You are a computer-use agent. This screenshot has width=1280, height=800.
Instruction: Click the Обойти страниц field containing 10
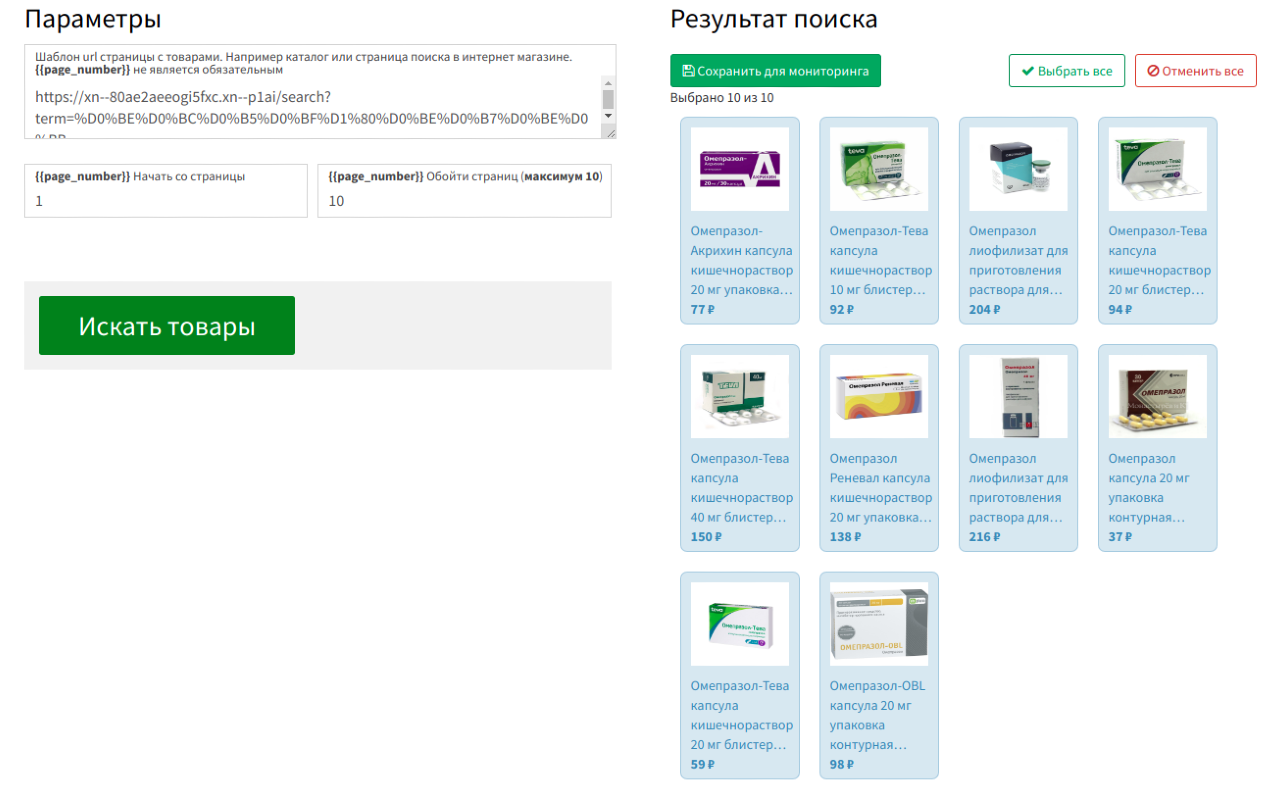(464, 201)
